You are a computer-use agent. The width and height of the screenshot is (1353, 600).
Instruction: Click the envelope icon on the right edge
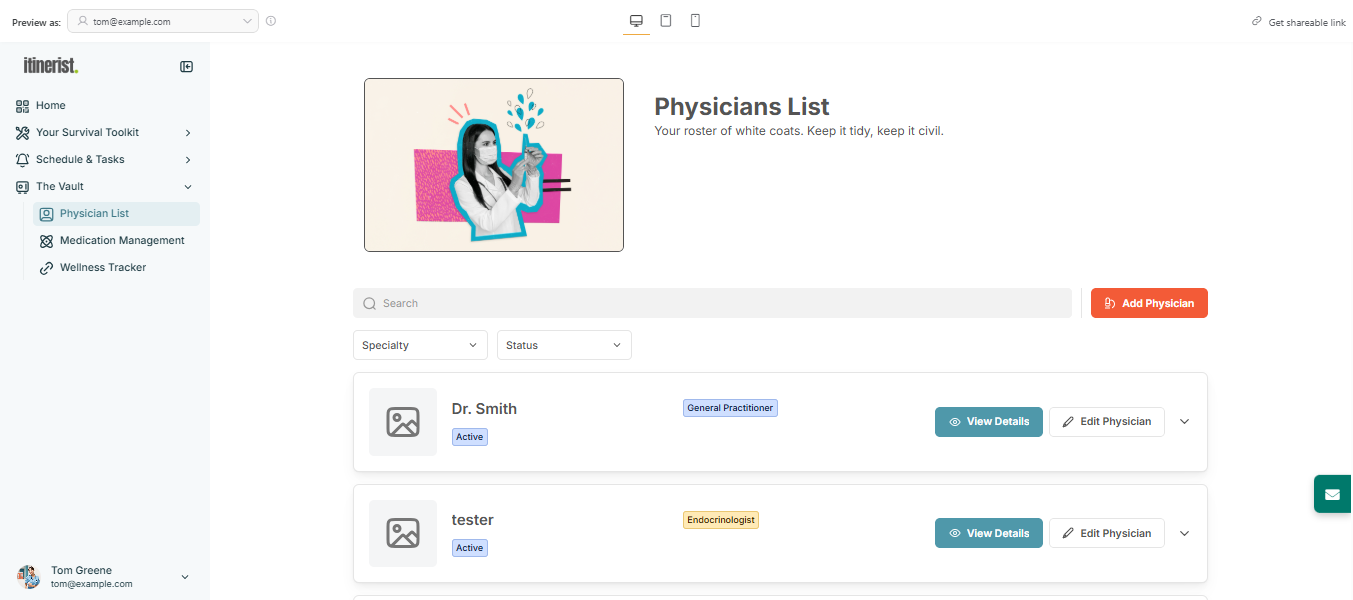[x=1332, y=493]
